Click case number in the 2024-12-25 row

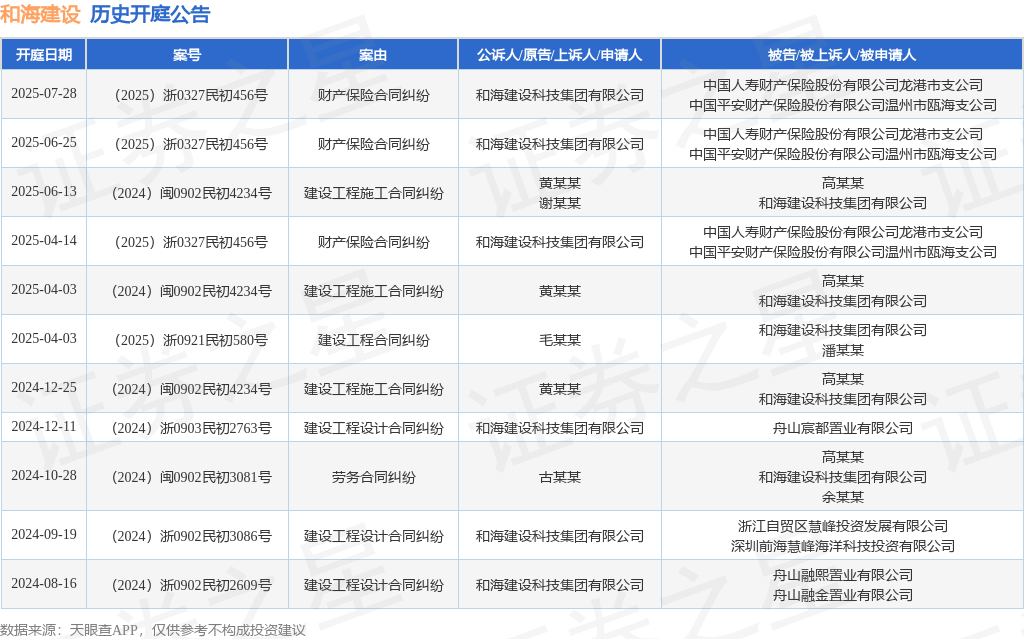[x=189, y=389]
